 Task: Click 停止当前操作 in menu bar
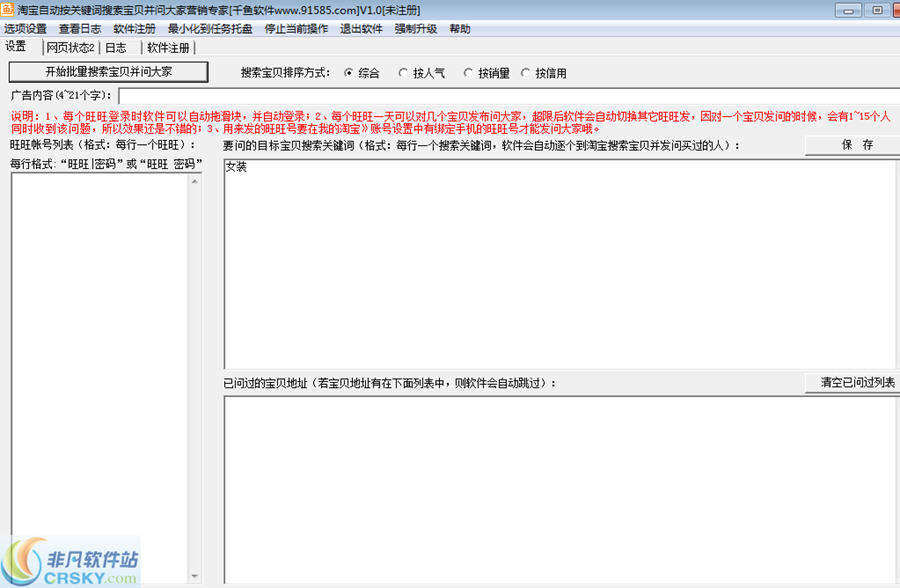coord(296,29)
